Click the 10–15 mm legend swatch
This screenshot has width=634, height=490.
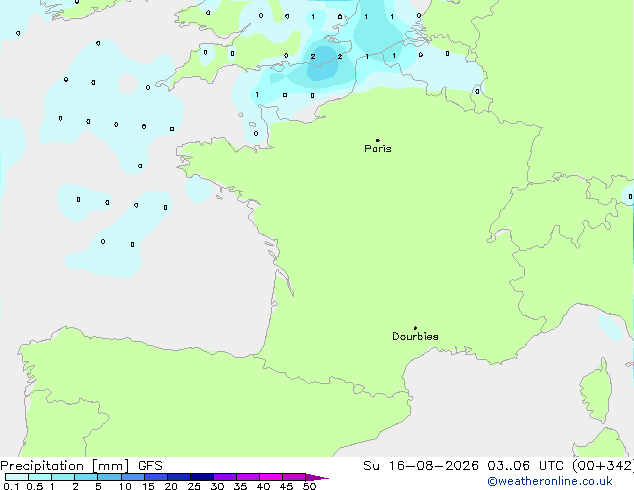click(132, 477)
